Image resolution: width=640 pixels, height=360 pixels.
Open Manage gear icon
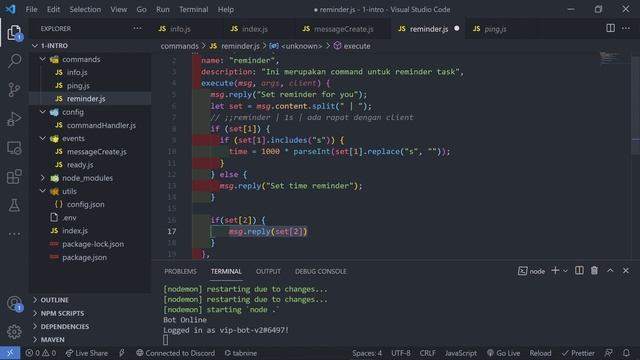pyautogui.click(x=14, y=331)
